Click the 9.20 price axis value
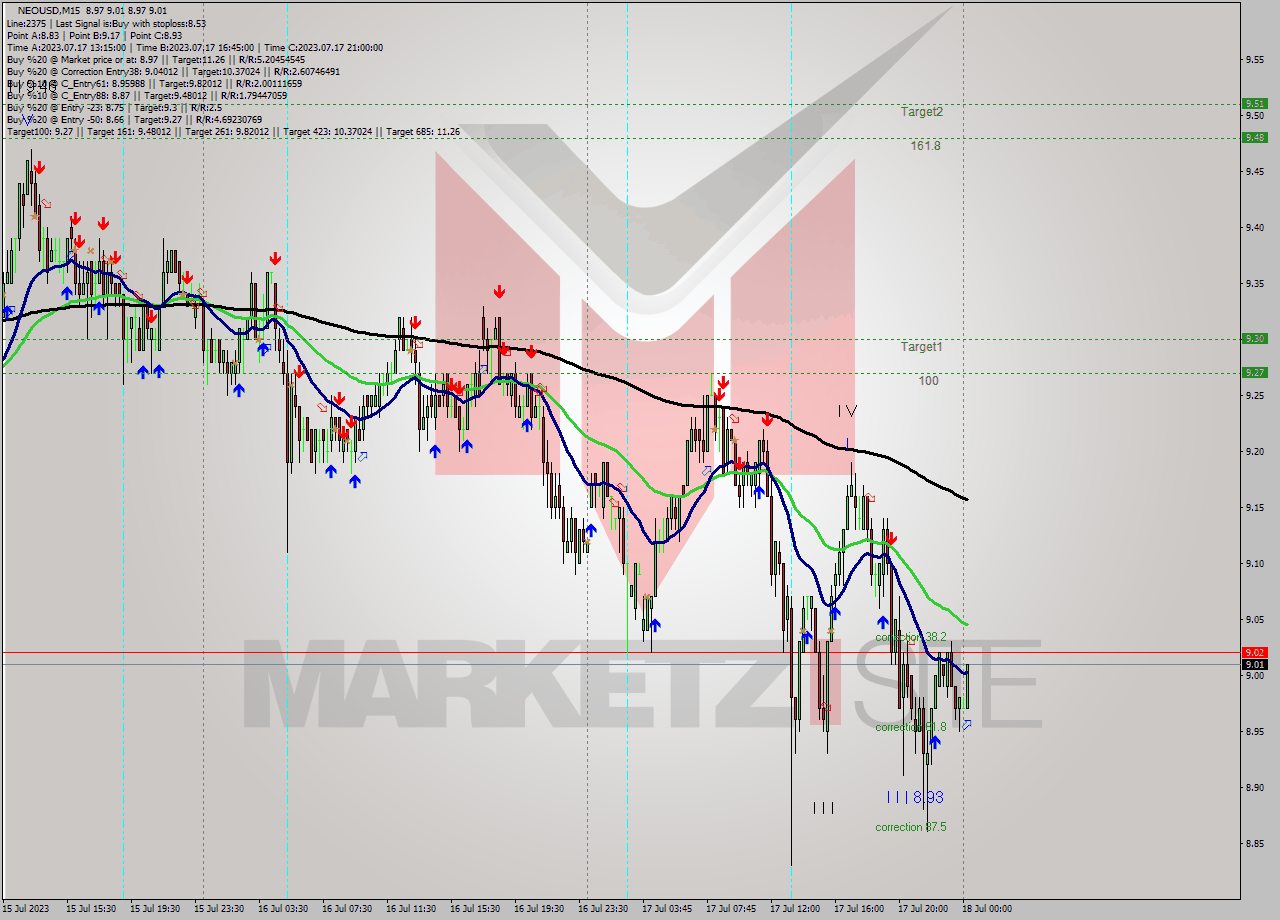Image resolution: width=1280 pixels, height=920 pixels. [1255, 451]
